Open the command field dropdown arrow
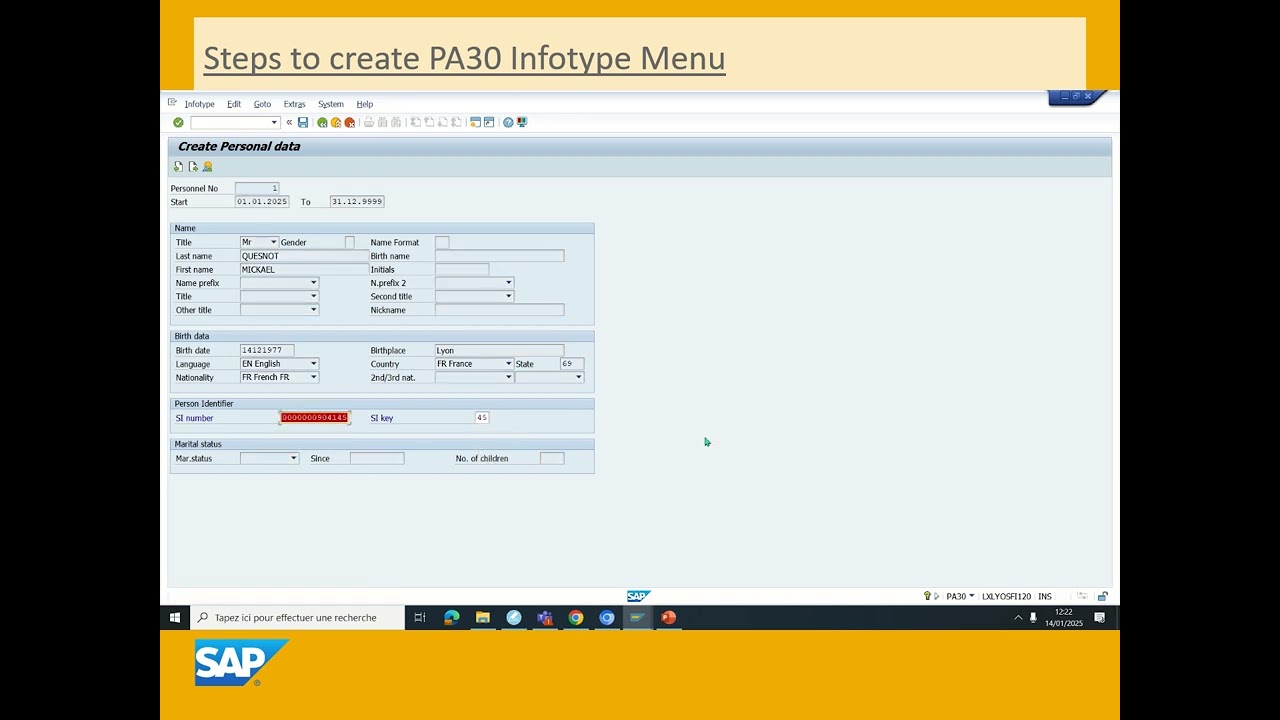The image size is (1280, 720). pyautogui.click(x=274, y=122)
